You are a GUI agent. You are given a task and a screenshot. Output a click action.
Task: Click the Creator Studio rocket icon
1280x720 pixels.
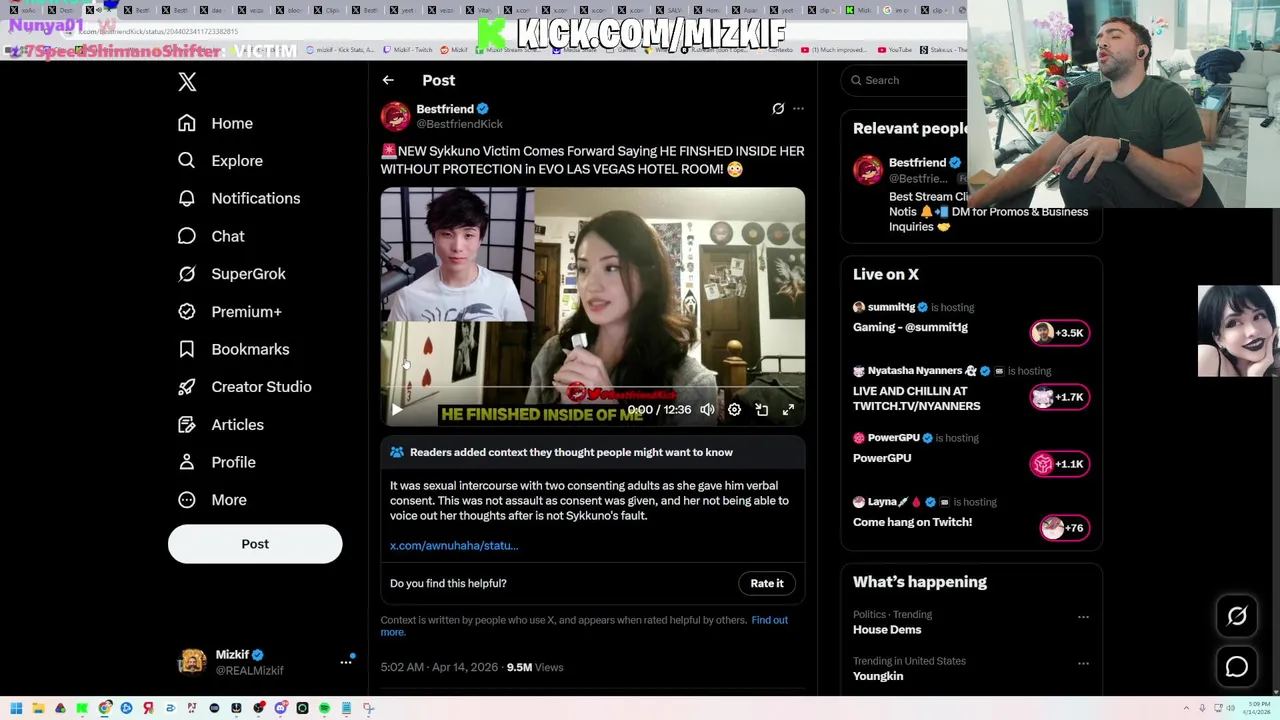click(x=187, y=387)
